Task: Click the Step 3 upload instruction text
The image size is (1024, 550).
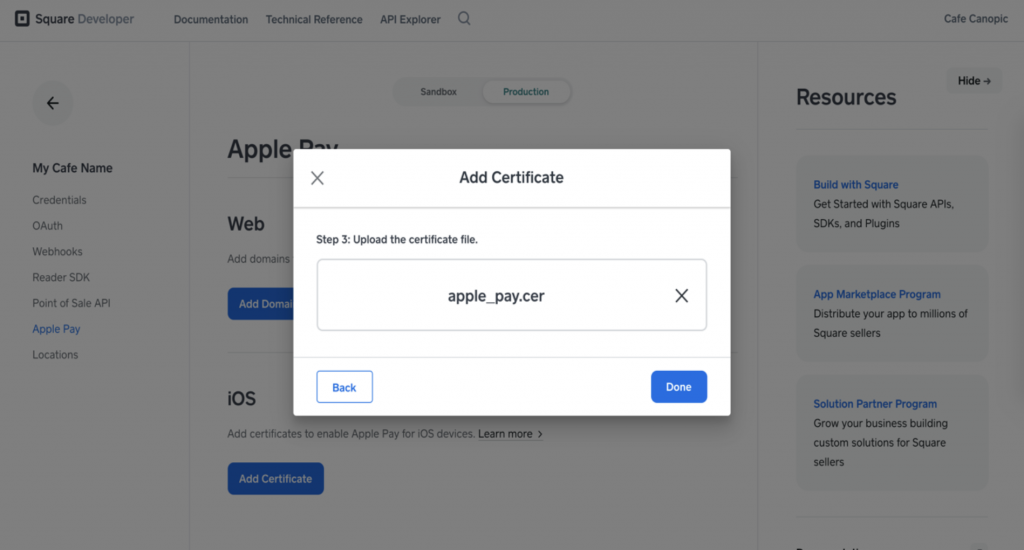Action: [397, 240]
